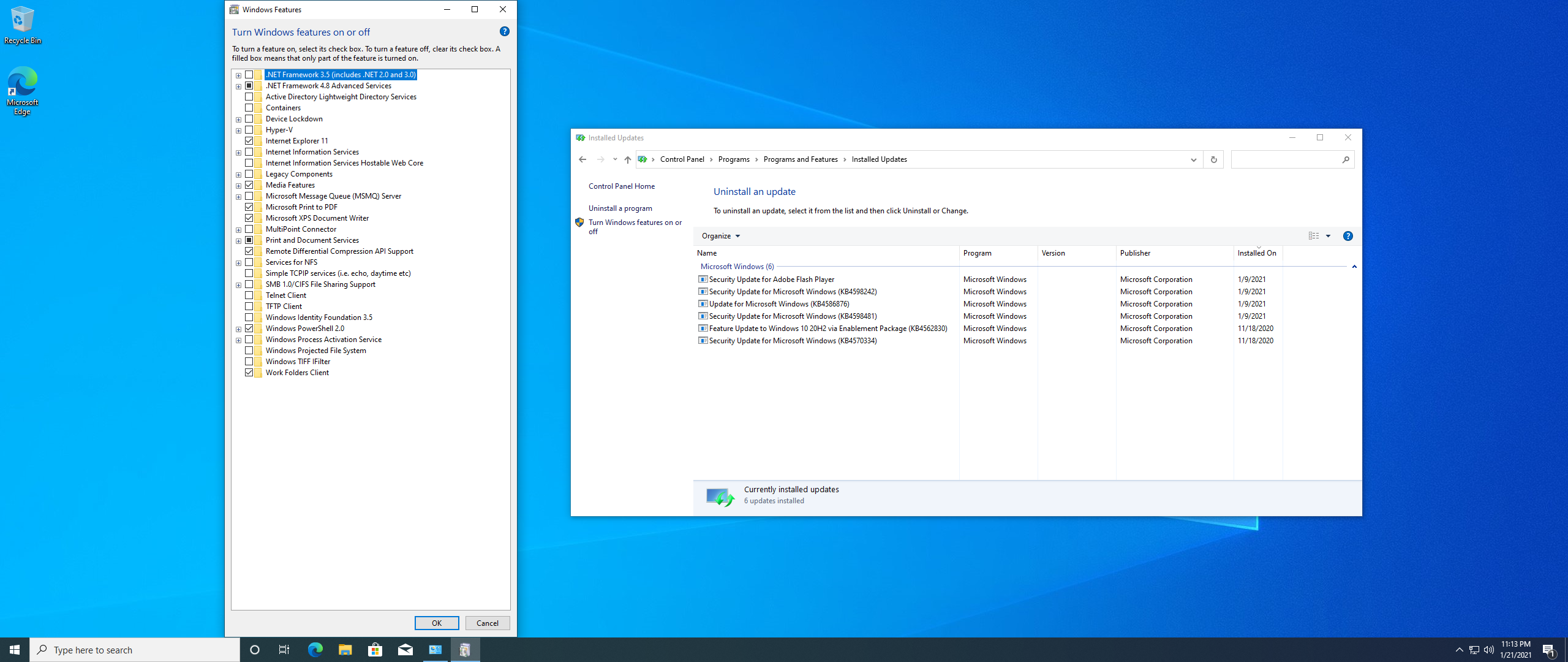Click Cancel in Windows Features
This screenshot has width=1568, height=662.
[x=488, y=623]
